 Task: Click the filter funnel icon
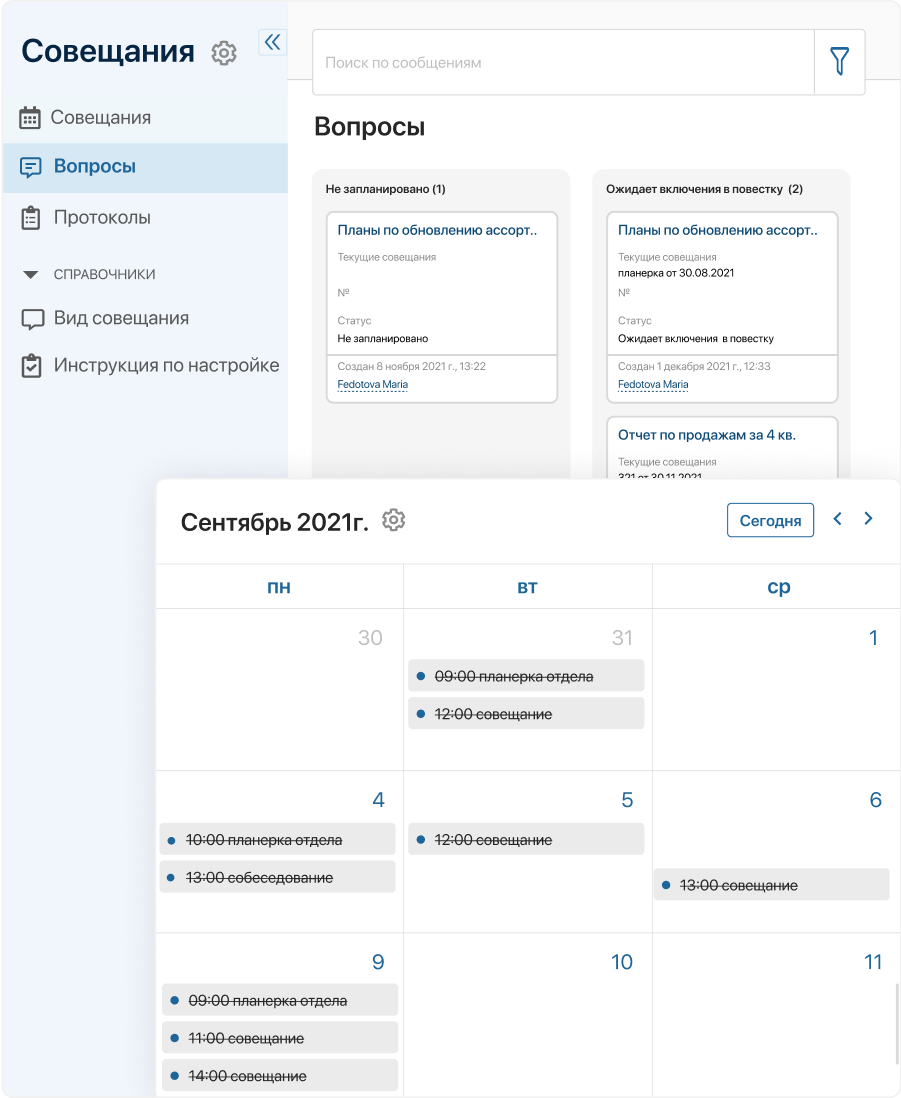840,62
